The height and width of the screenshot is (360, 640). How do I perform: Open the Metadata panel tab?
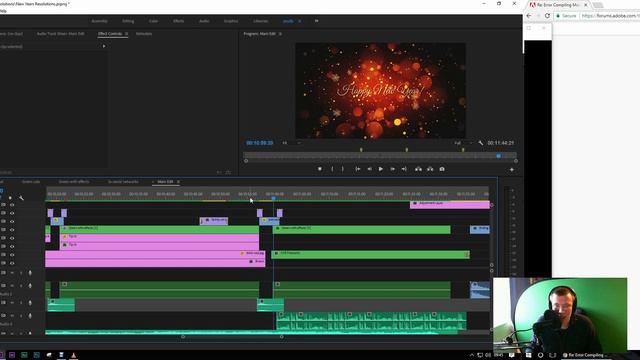coord(144,34)
